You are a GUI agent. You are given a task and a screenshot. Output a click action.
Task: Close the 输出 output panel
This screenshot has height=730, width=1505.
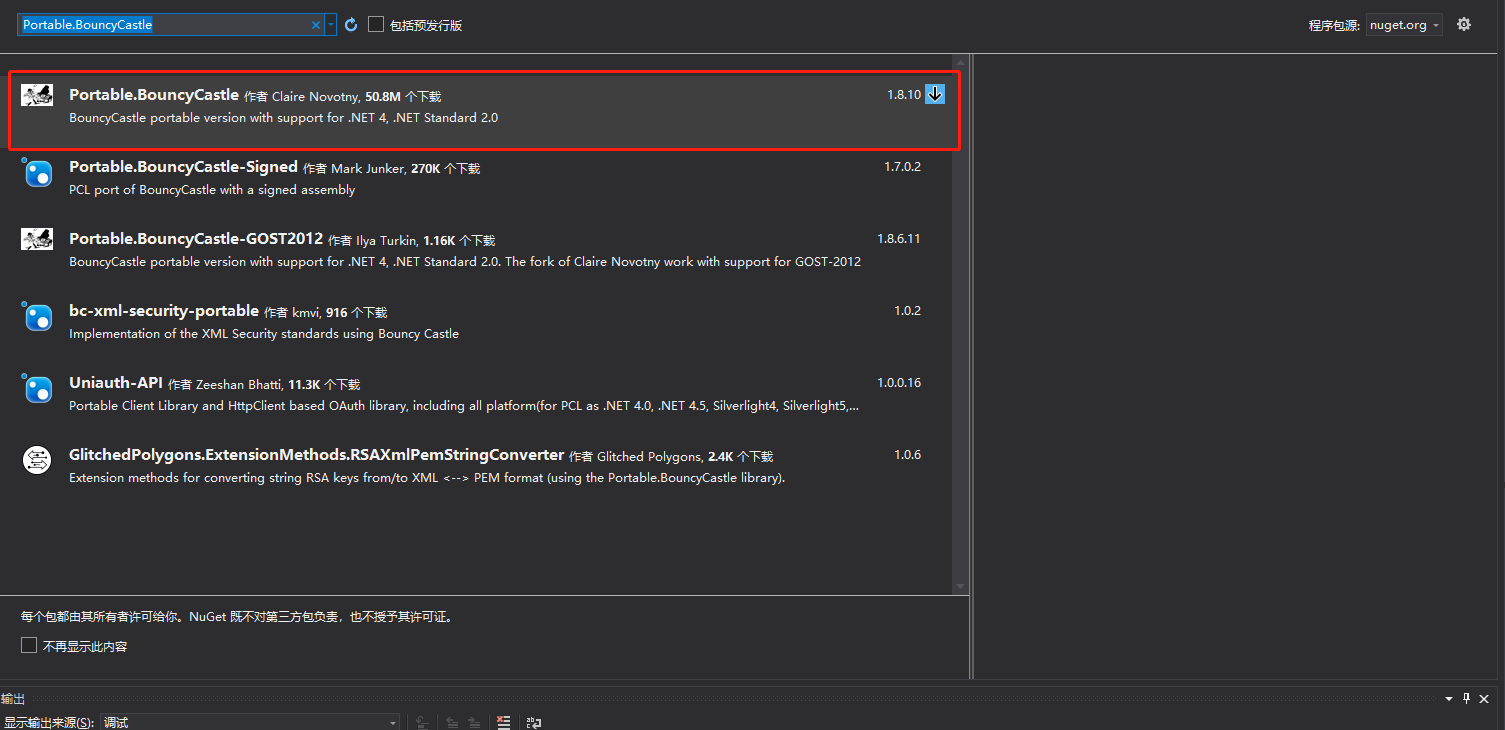1485,699
